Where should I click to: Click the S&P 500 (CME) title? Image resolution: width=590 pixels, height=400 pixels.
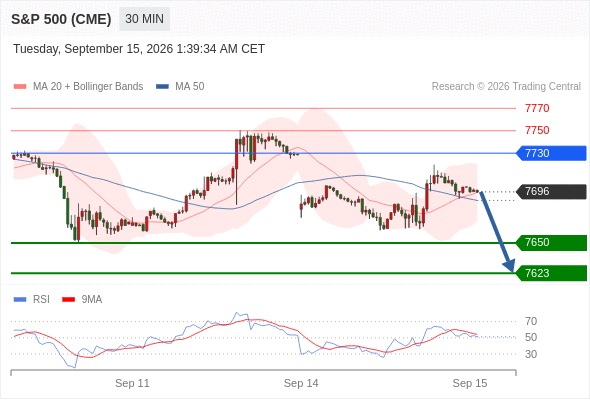(61, 19)
